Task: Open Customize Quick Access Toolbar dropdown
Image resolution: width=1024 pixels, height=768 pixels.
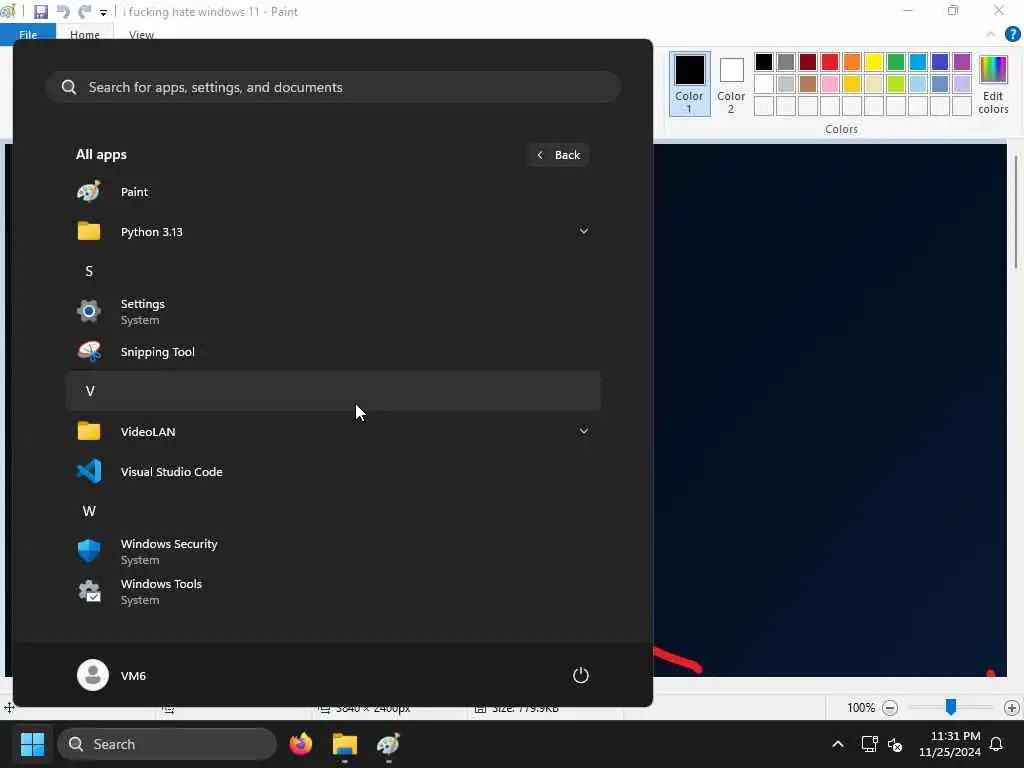Action: pos(103,12)
